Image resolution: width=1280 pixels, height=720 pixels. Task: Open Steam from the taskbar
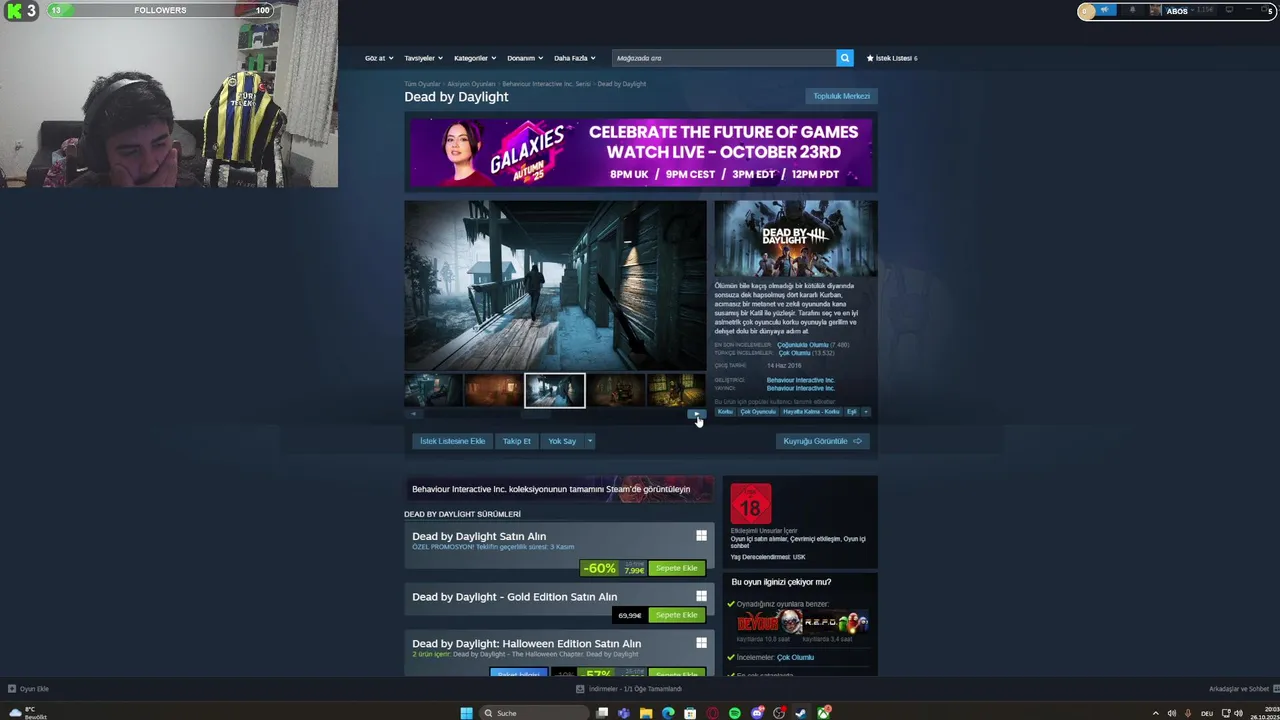coord(801,713)
